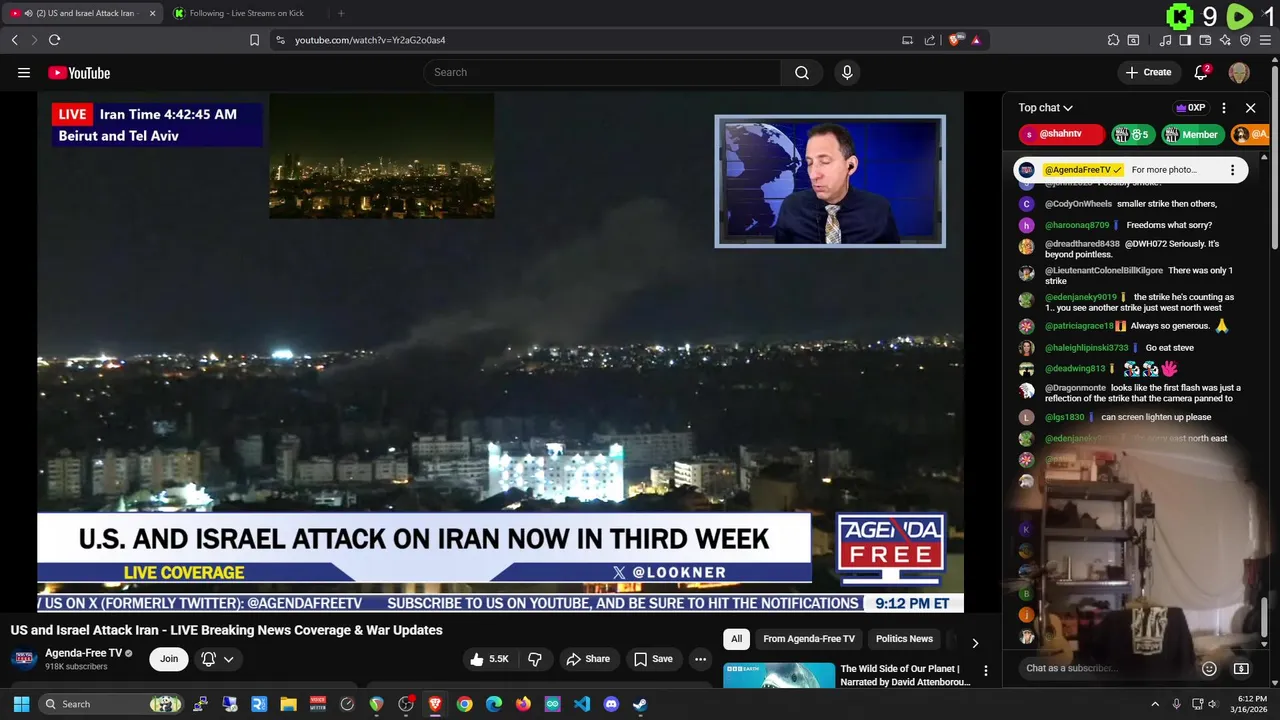The width and height of the screenshot is (1280, 720).
Task: Open Brave Rewards triangle icon
Action: click(976, 40)
